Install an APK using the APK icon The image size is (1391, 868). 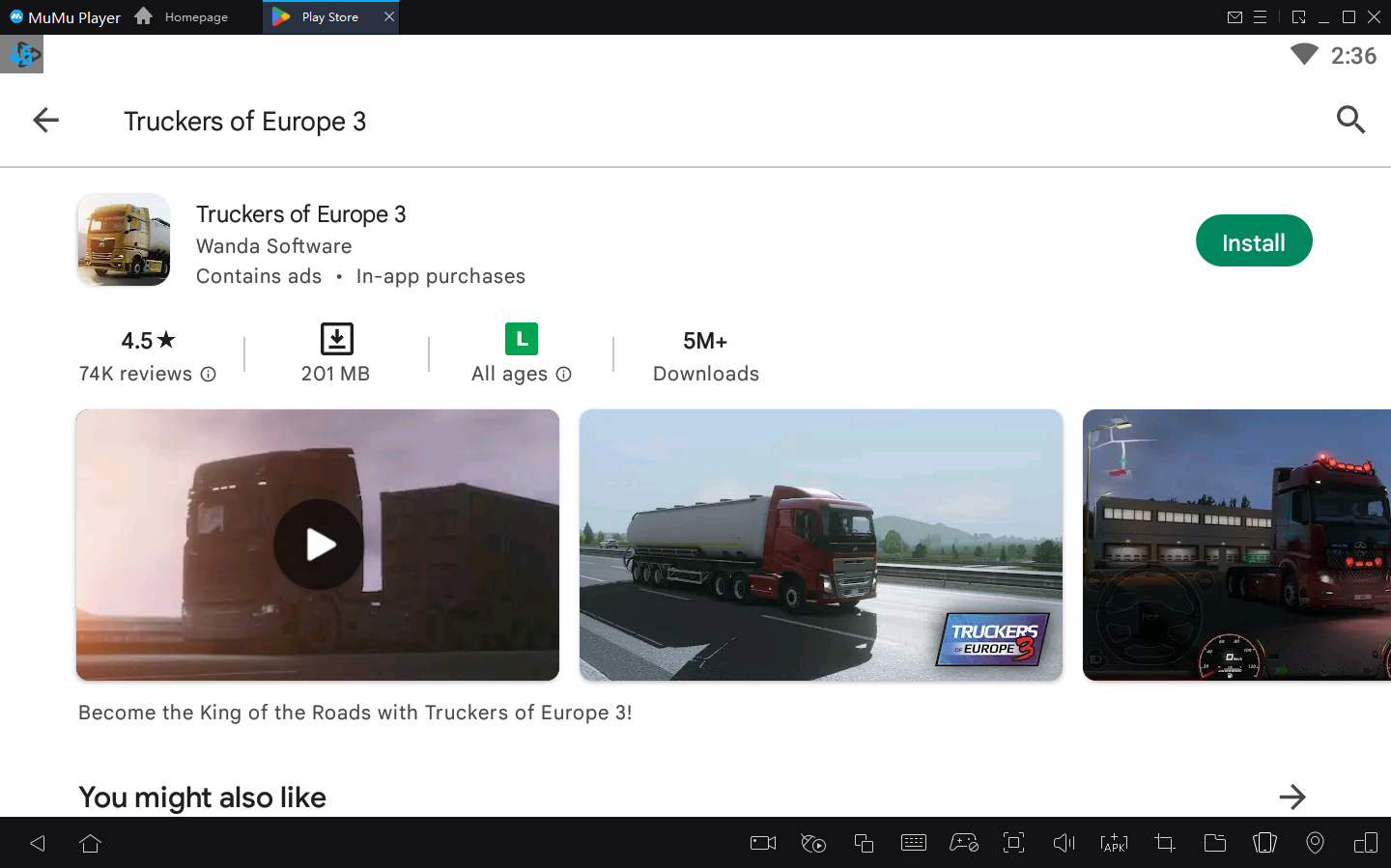(x=1114, y=843)
